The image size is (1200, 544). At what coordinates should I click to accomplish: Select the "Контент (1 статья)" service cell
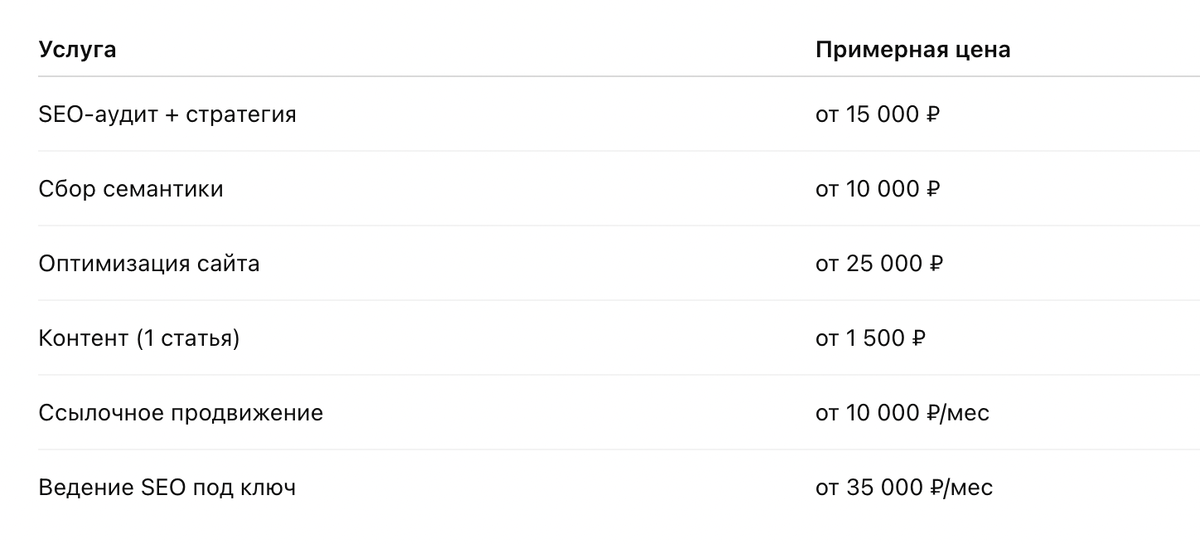point(139,339)
